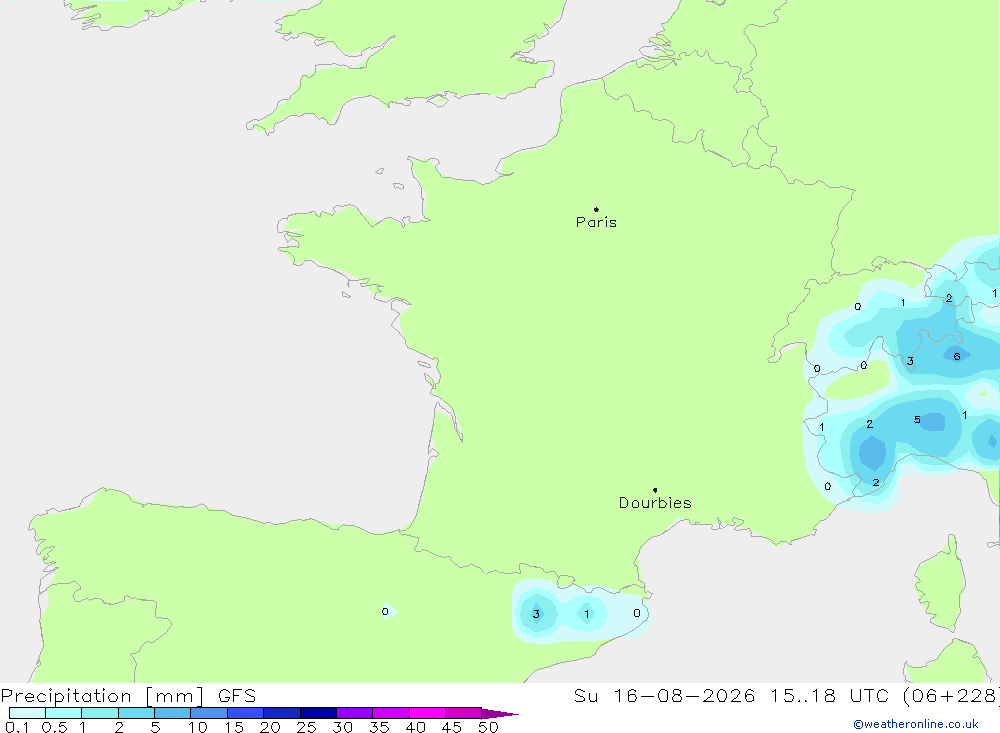
Task: Click the '25' legend scale label
Action: 307,727
